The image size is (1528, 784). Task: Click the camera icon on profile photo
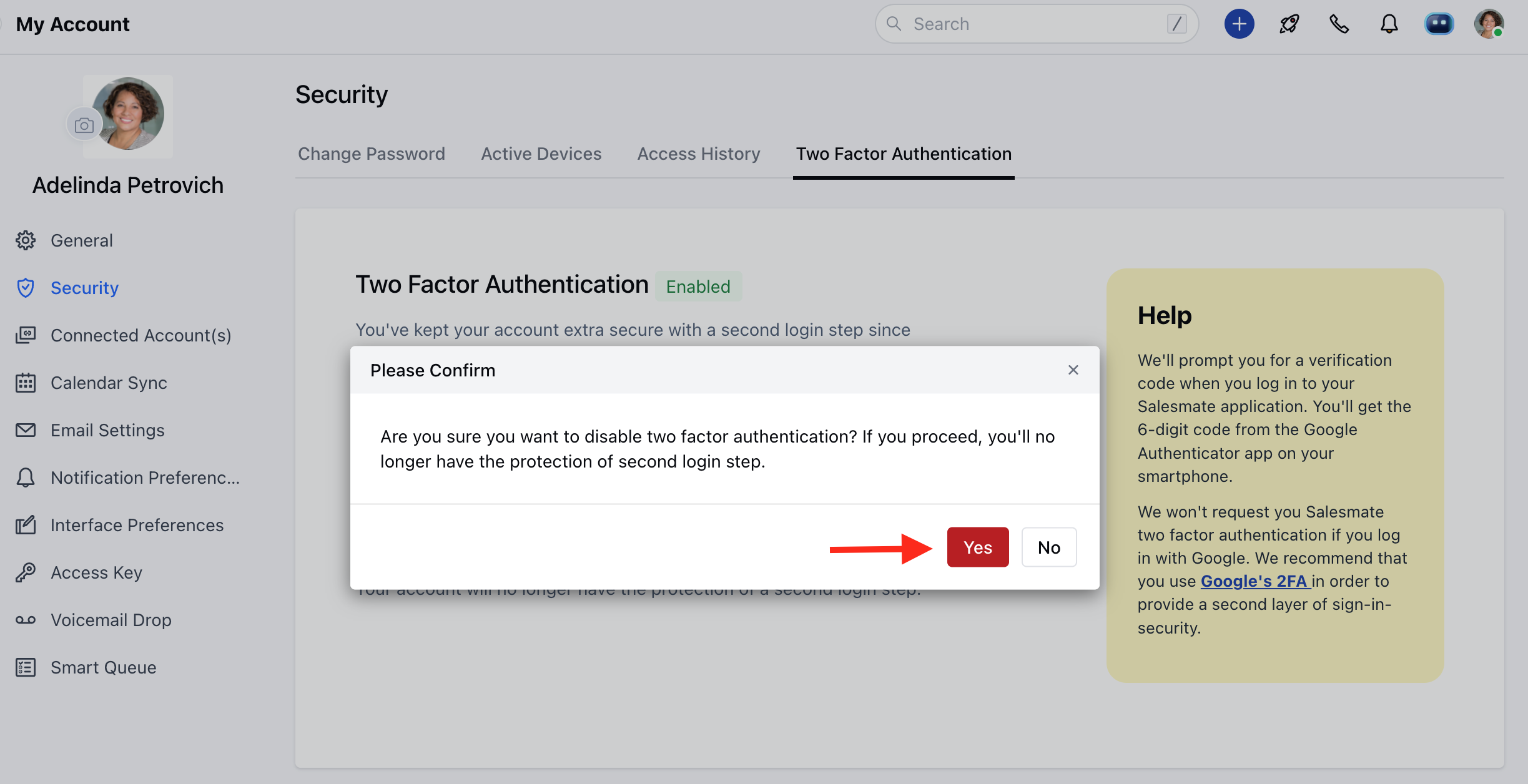84,125
